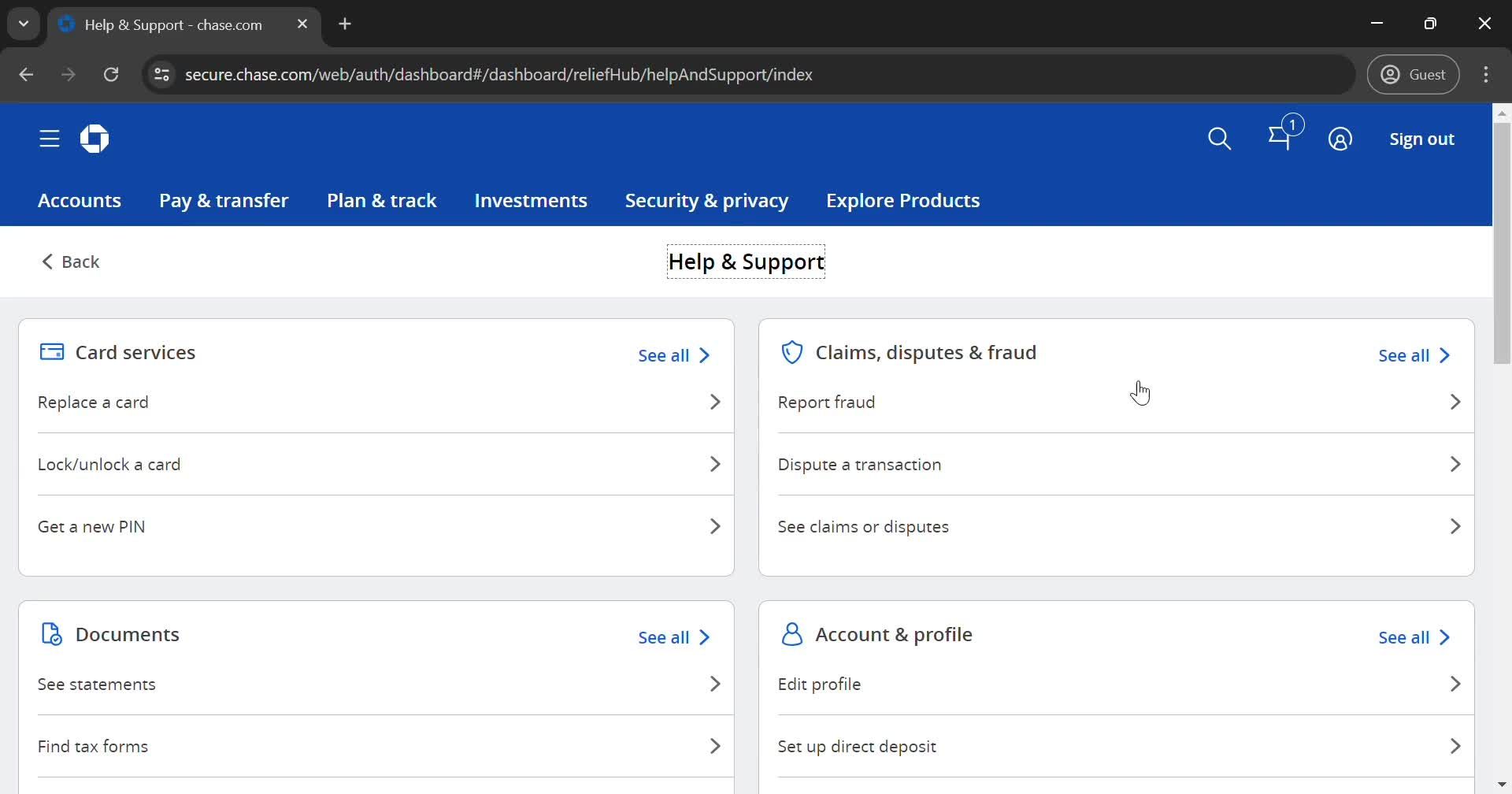
Task: Click the browser address bar
Action: [709, 75]
